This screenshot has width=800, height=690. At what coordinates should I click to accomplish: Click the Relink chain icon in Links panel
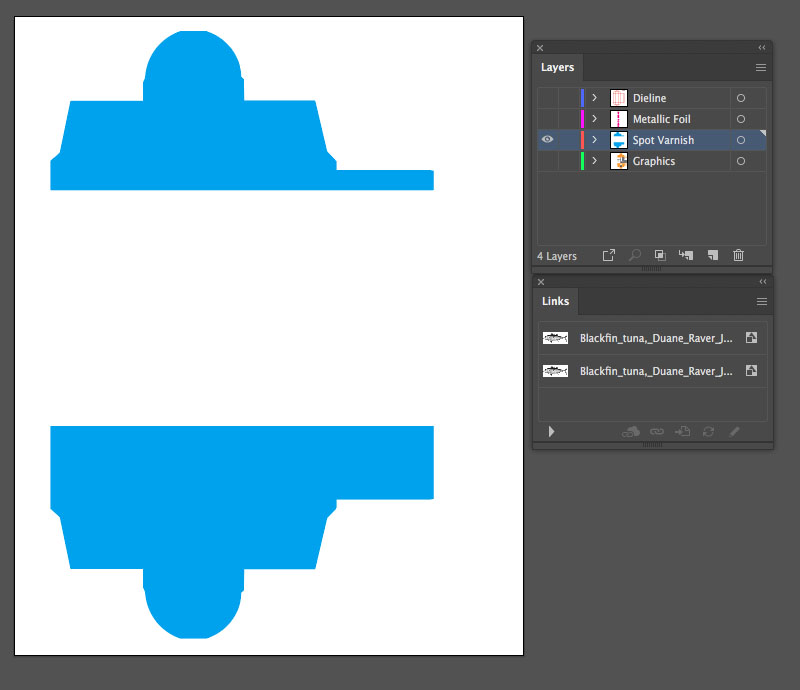[657, 431]
